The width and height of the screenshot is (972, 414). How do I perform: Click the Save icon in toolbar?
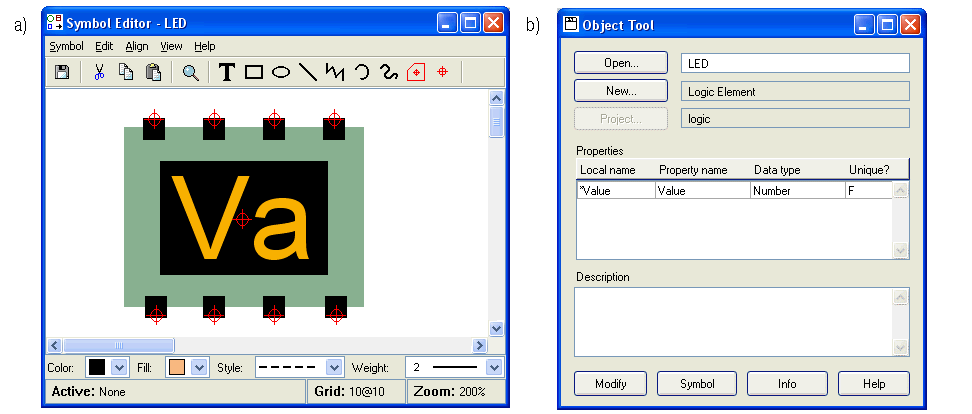(x=62, y=72)
